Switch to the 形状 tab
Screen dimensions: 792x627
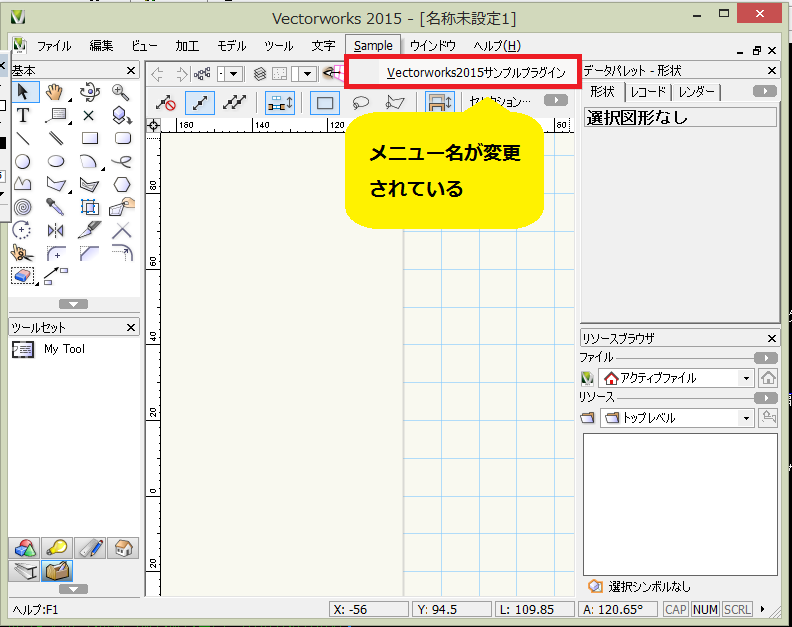603,92
